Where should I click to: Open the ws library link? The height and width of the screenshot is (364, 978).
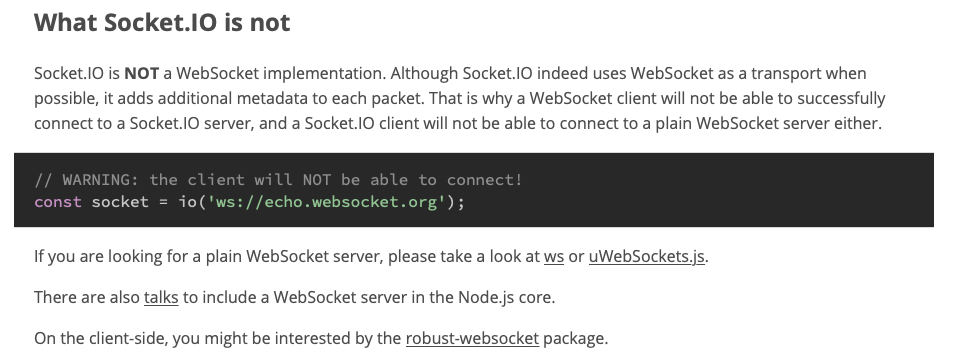click(554, 256)
